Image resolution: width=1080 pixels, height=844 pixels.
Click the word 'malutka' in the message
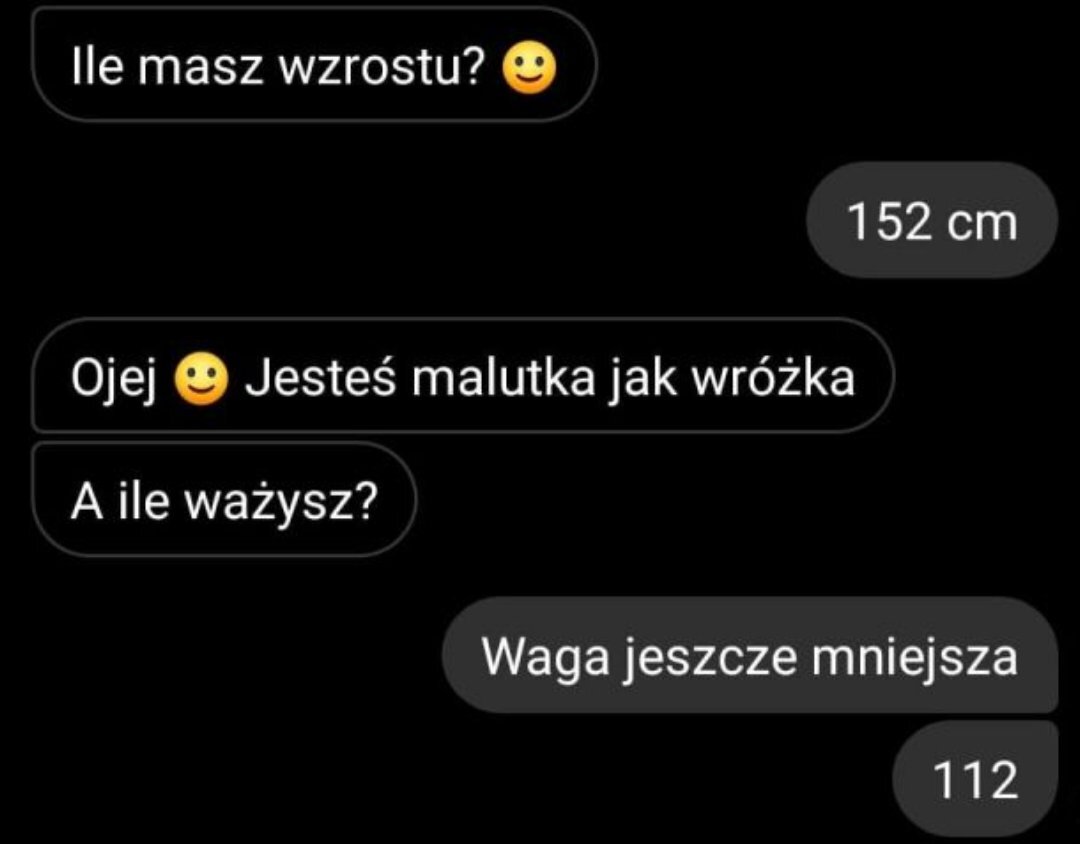503,378
